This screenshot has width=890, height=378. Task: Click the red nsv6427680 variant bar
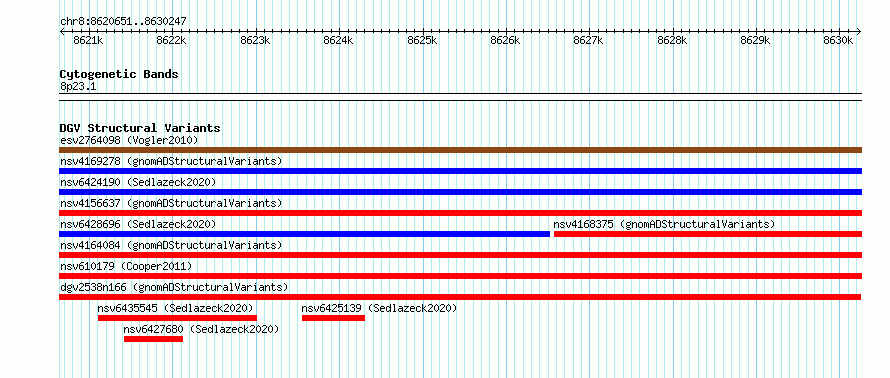coord(153,339)
